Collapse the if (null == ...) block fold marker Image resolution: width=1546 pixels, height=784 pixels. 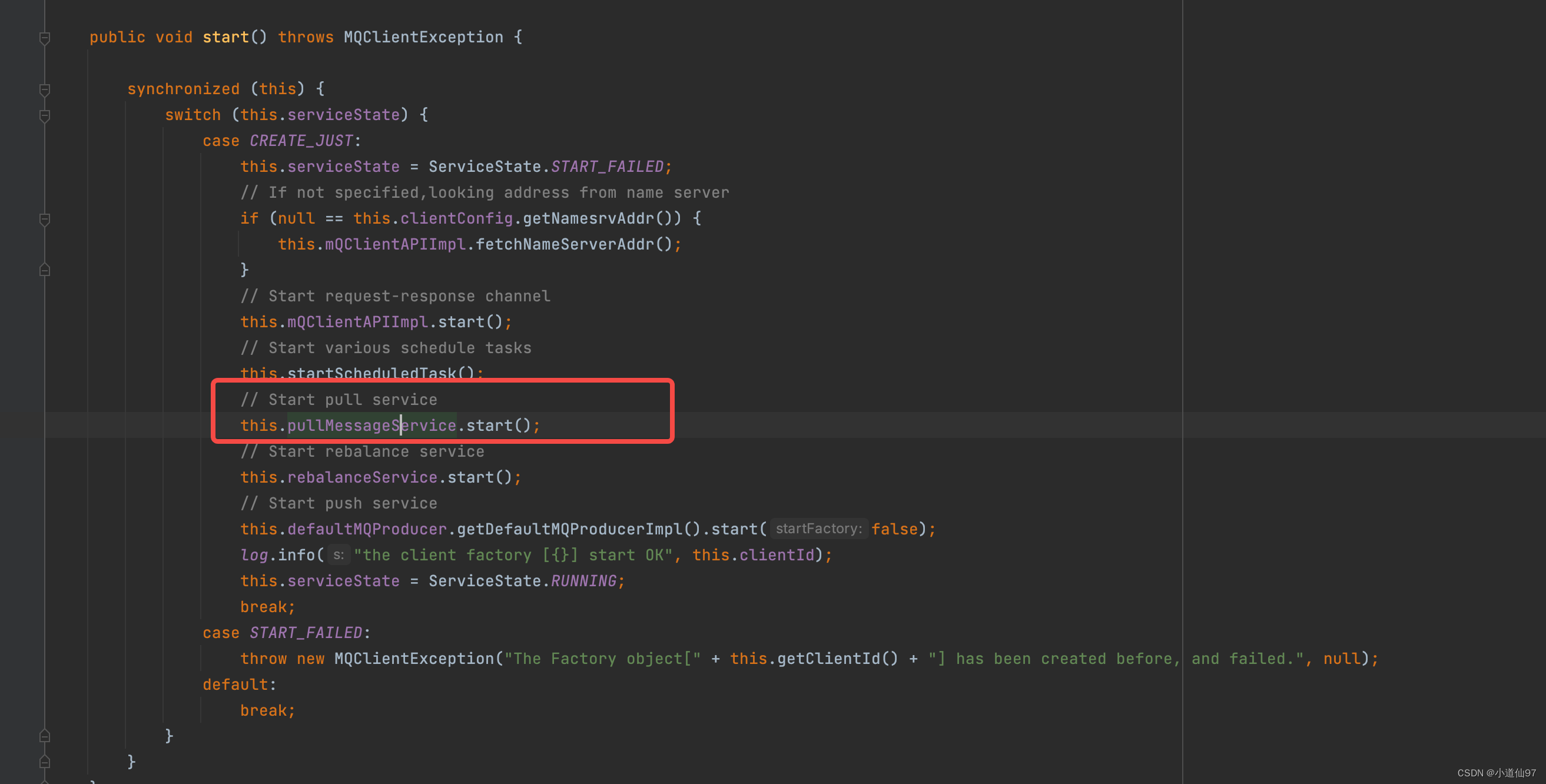[x=44, y=219]
